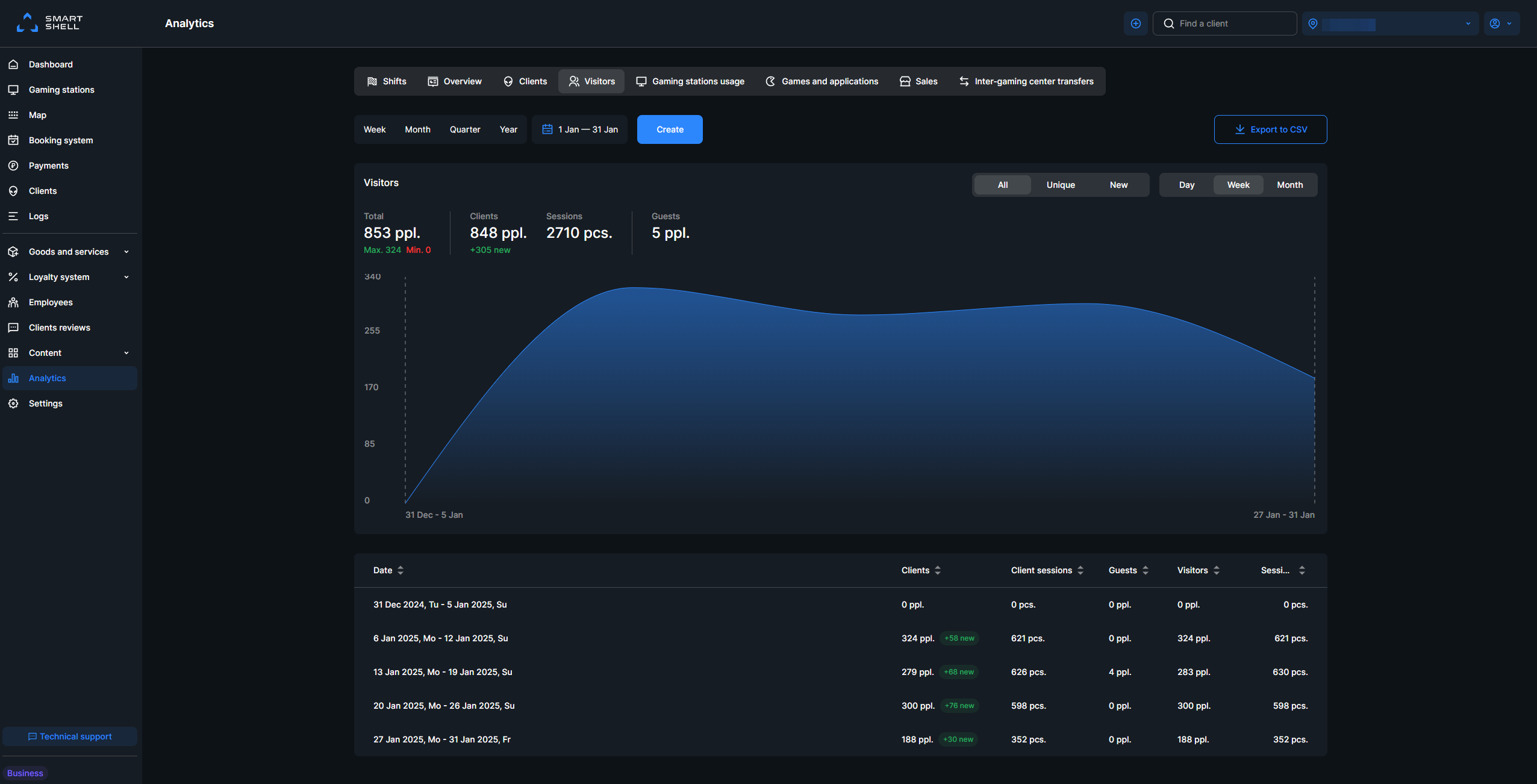1537x784 pixels.
Task: Open the Gaming stations usage tab
Action: click(x=690, y=81)
